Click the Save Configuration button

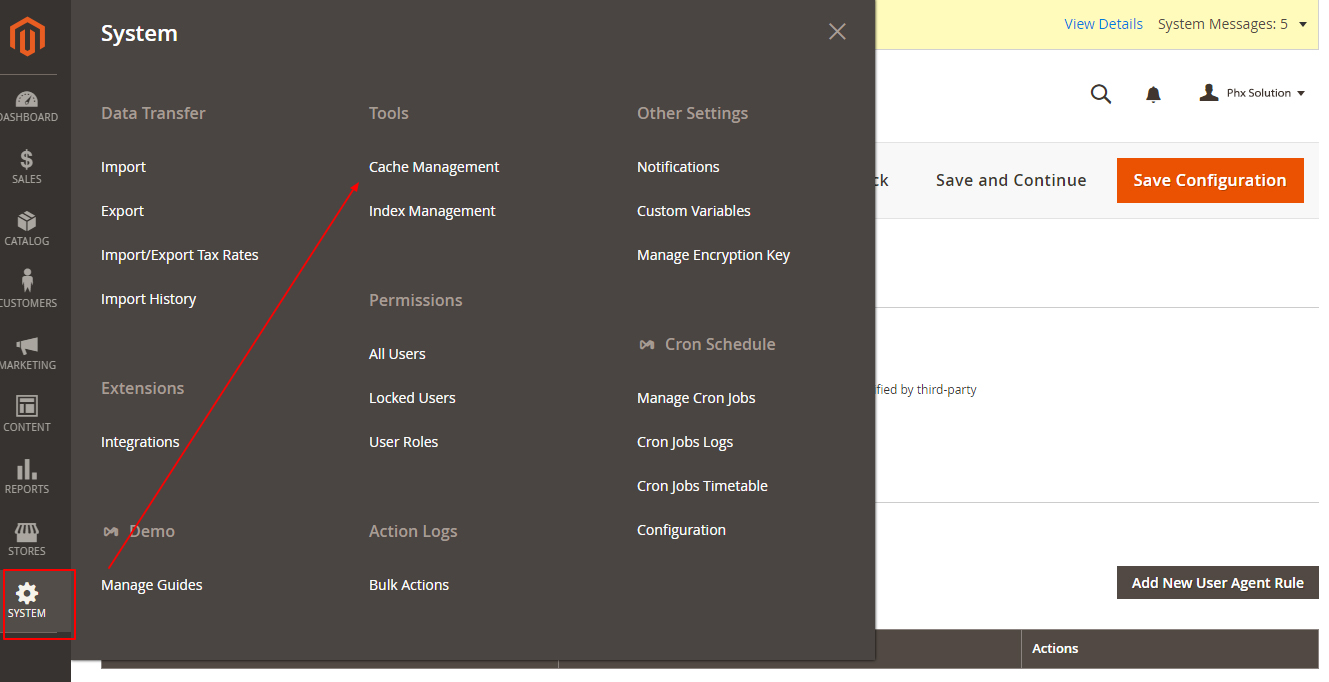pyautogui.click(x=1209, y=180)
